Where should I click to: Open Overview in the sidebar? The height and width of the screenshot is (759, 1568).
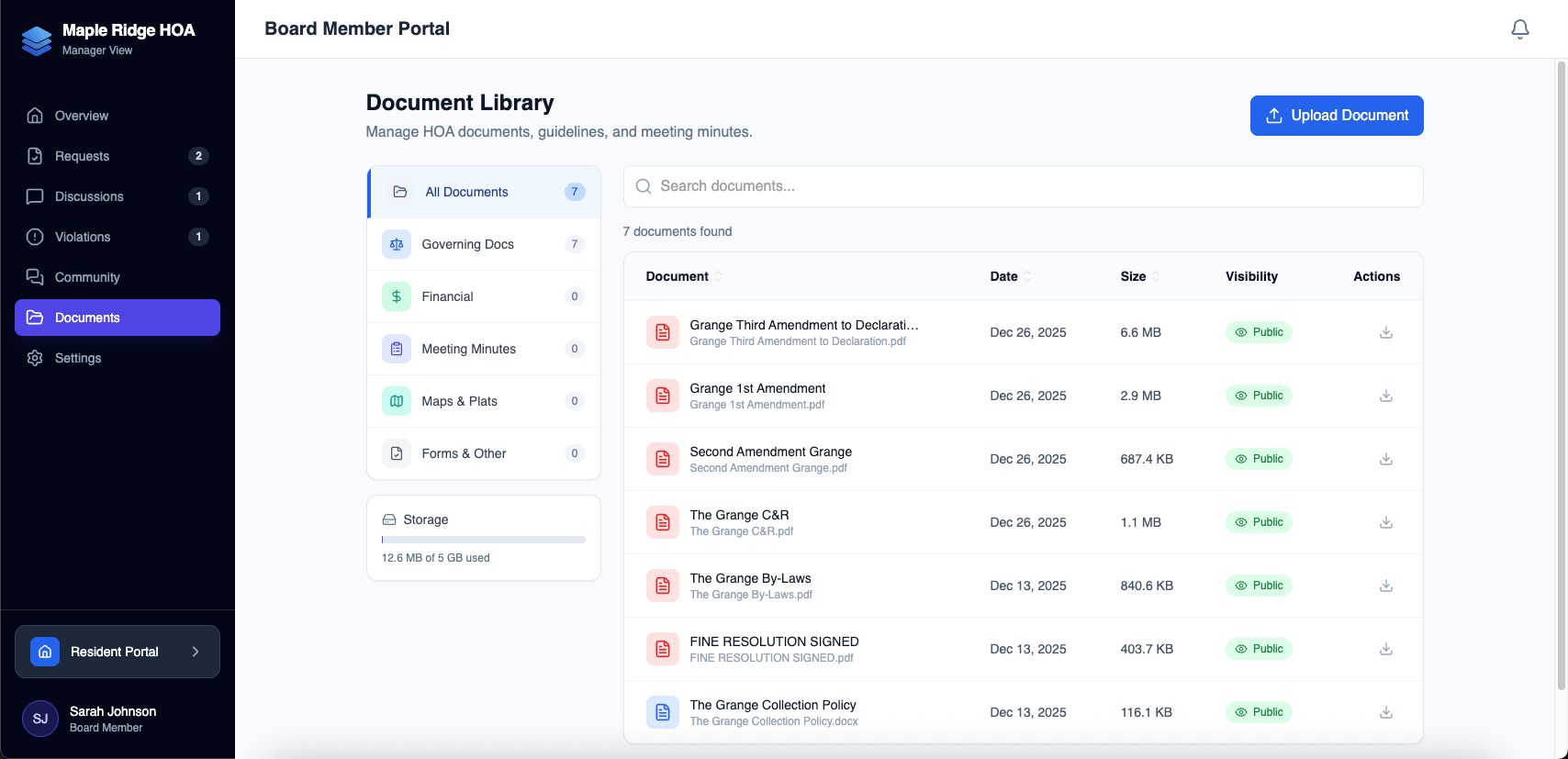tap(118, 116)
